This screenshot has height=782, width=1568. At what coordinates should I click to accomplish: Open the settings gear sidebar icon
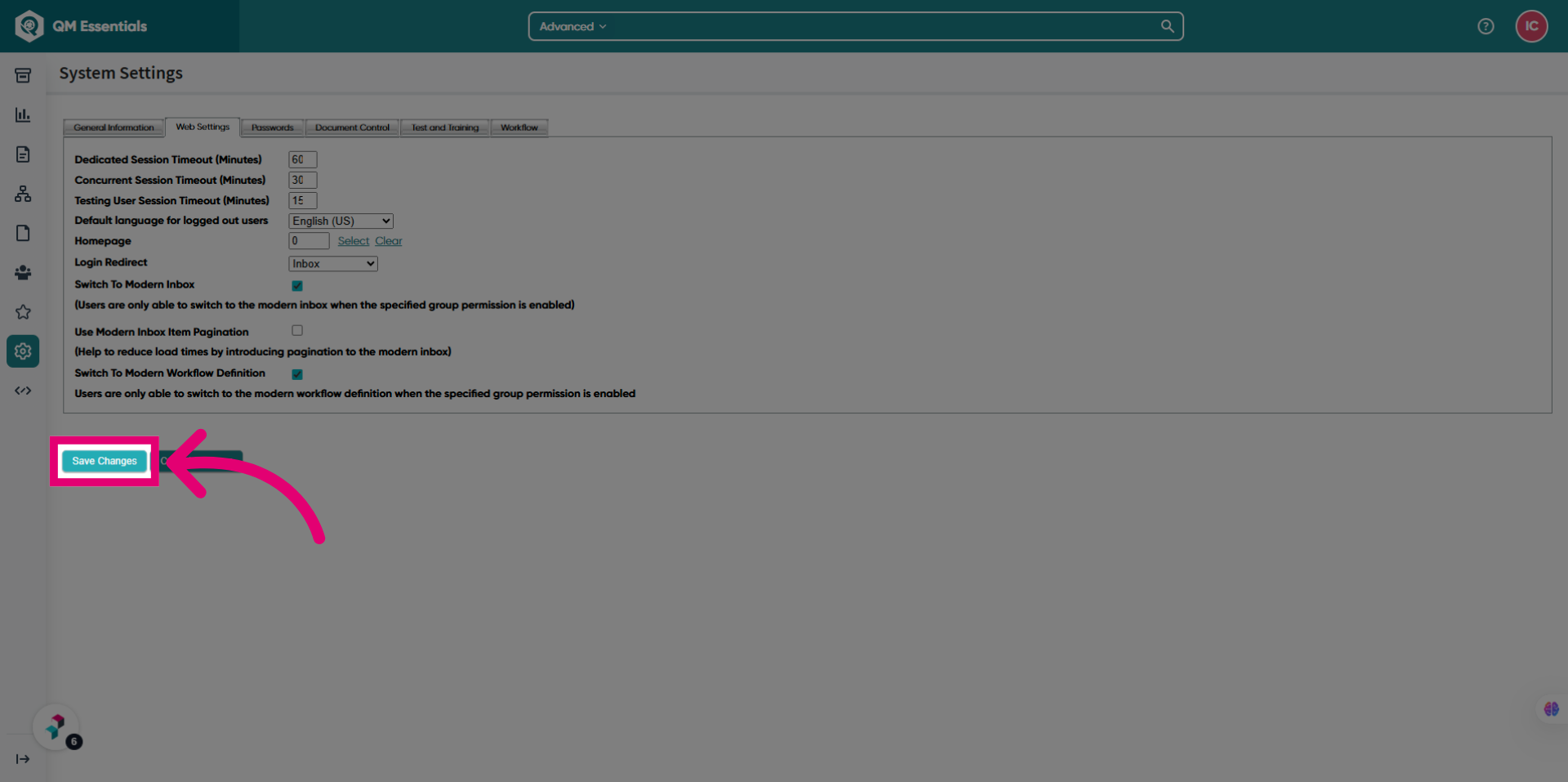(x=23, y=351)
